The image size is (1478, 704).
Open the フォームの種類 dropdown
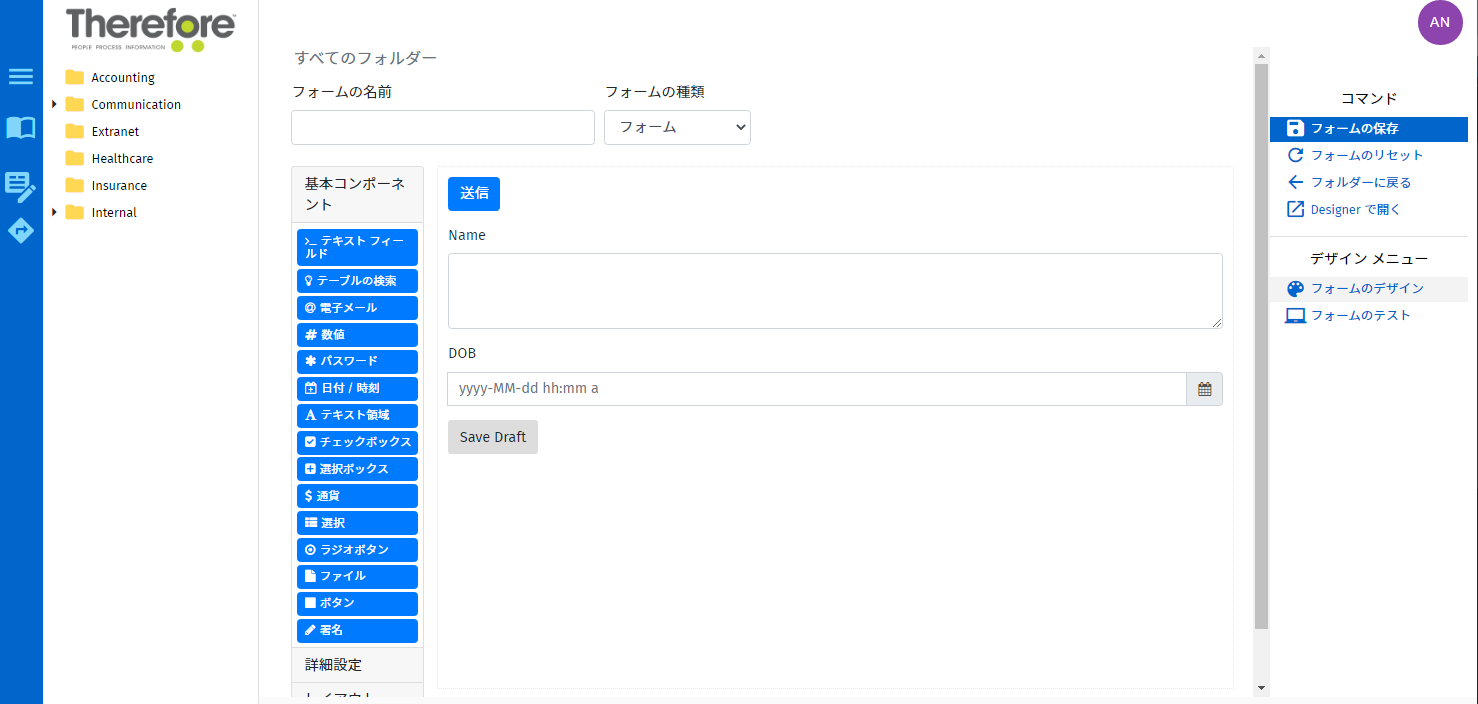(677, 127)
